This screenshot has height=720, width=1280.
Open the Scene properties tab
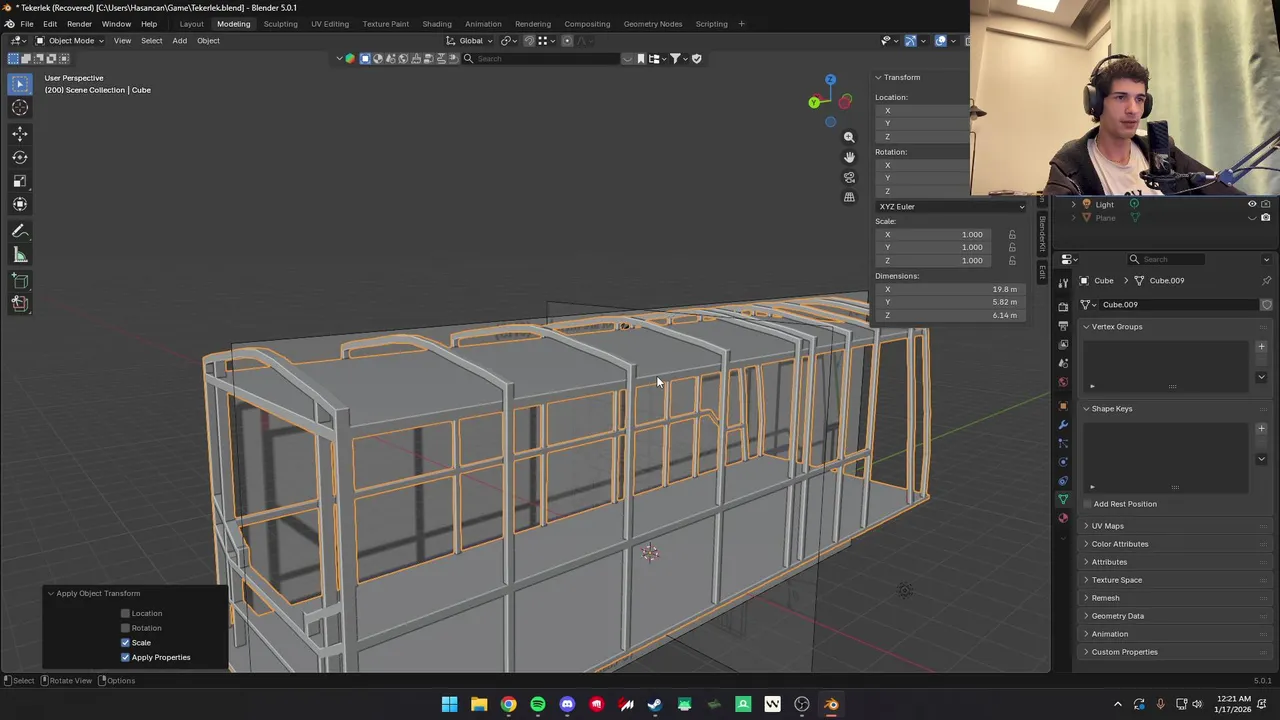(x=1063, y=363)
